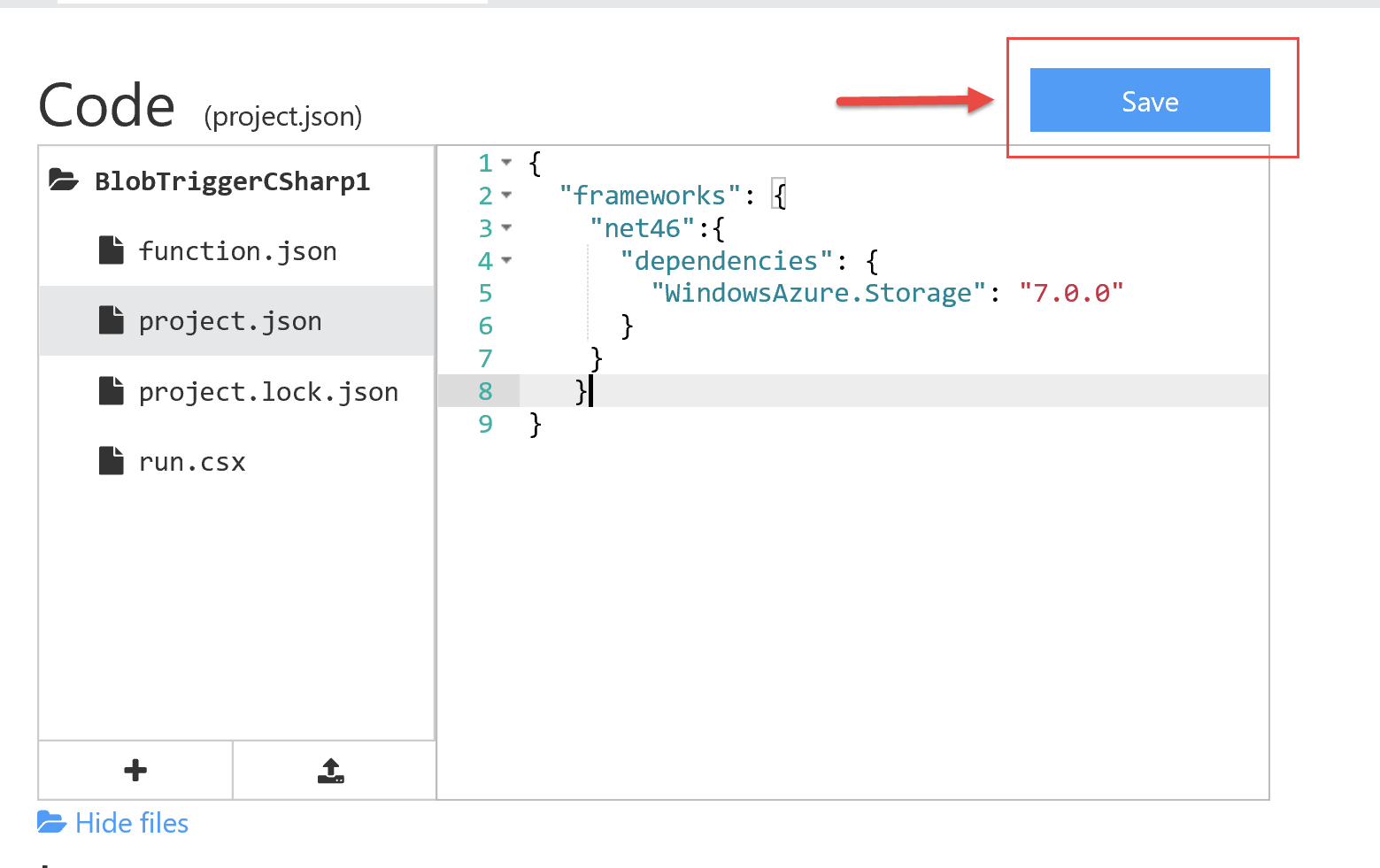1380x868 pixels.
Task: Click the Save button
Action: tap(1149, 100)
